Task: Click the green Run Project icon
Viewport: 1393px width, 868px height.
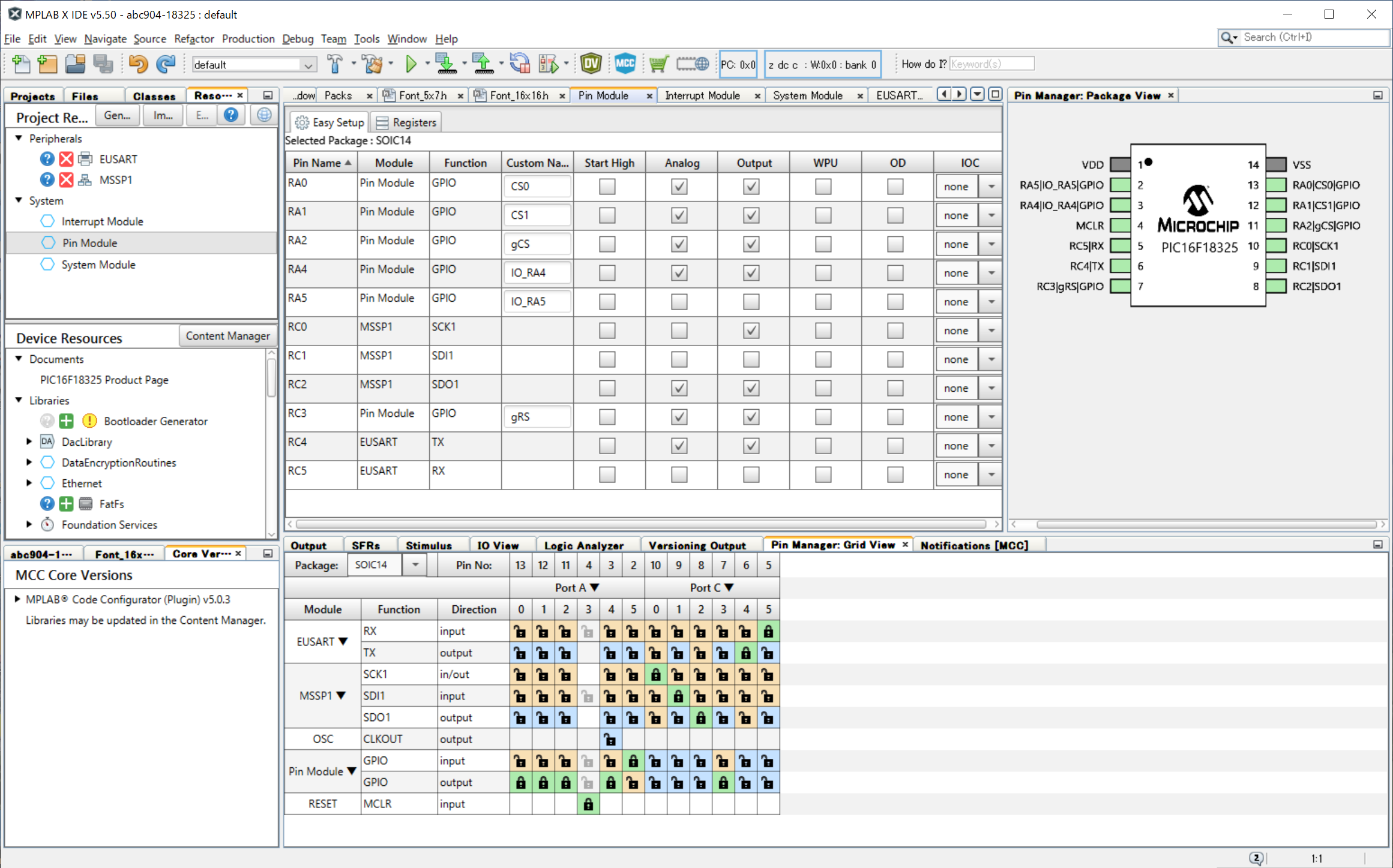Action: 411,64
